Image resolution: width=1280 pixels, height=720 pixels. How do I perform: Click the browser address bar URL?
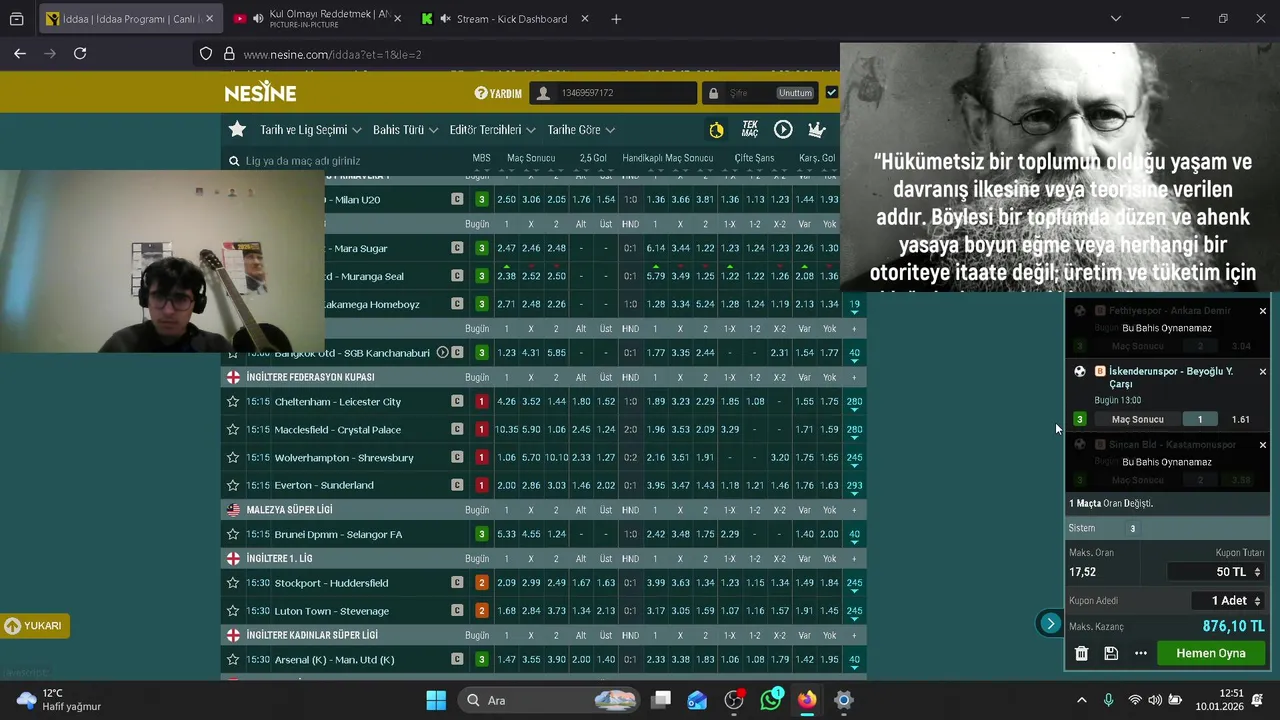(x=332, y=54)
